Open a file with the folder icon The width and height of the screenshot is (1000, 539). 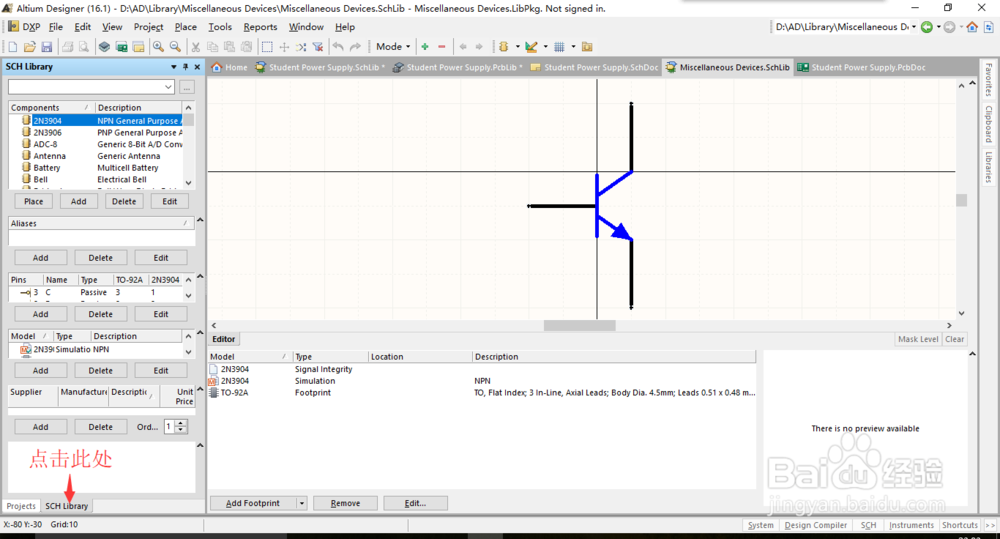coord(29,47)
